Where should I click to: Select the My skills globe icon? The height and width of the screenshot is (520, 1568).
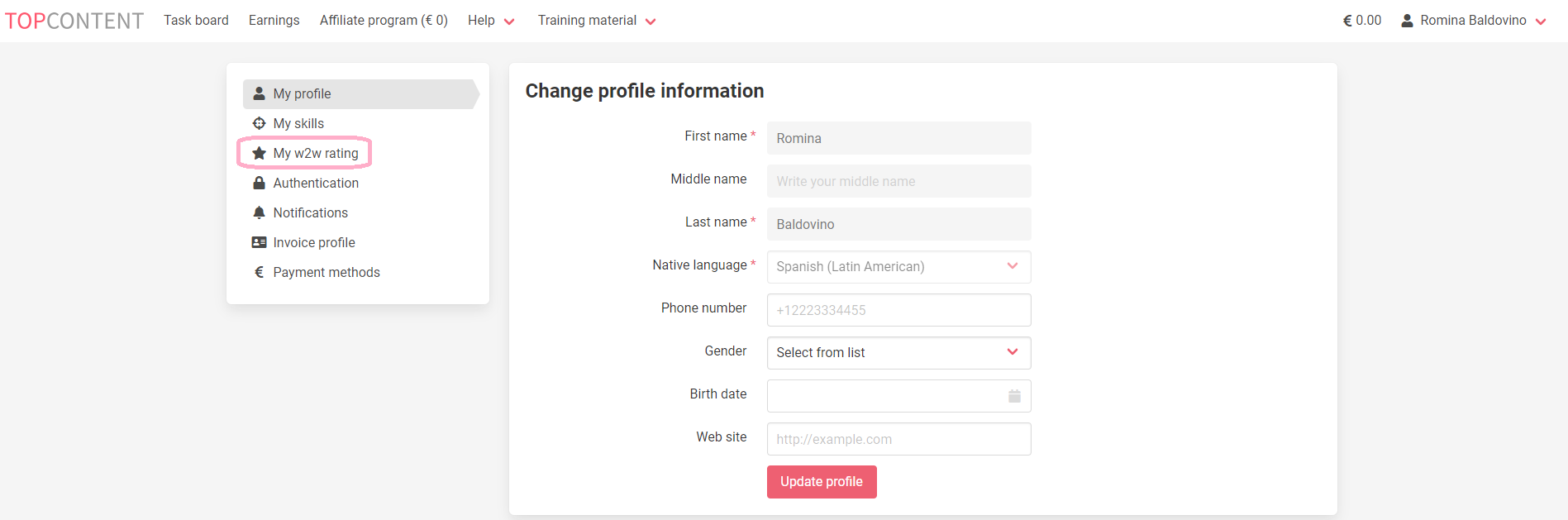click(x=258, y=123)
